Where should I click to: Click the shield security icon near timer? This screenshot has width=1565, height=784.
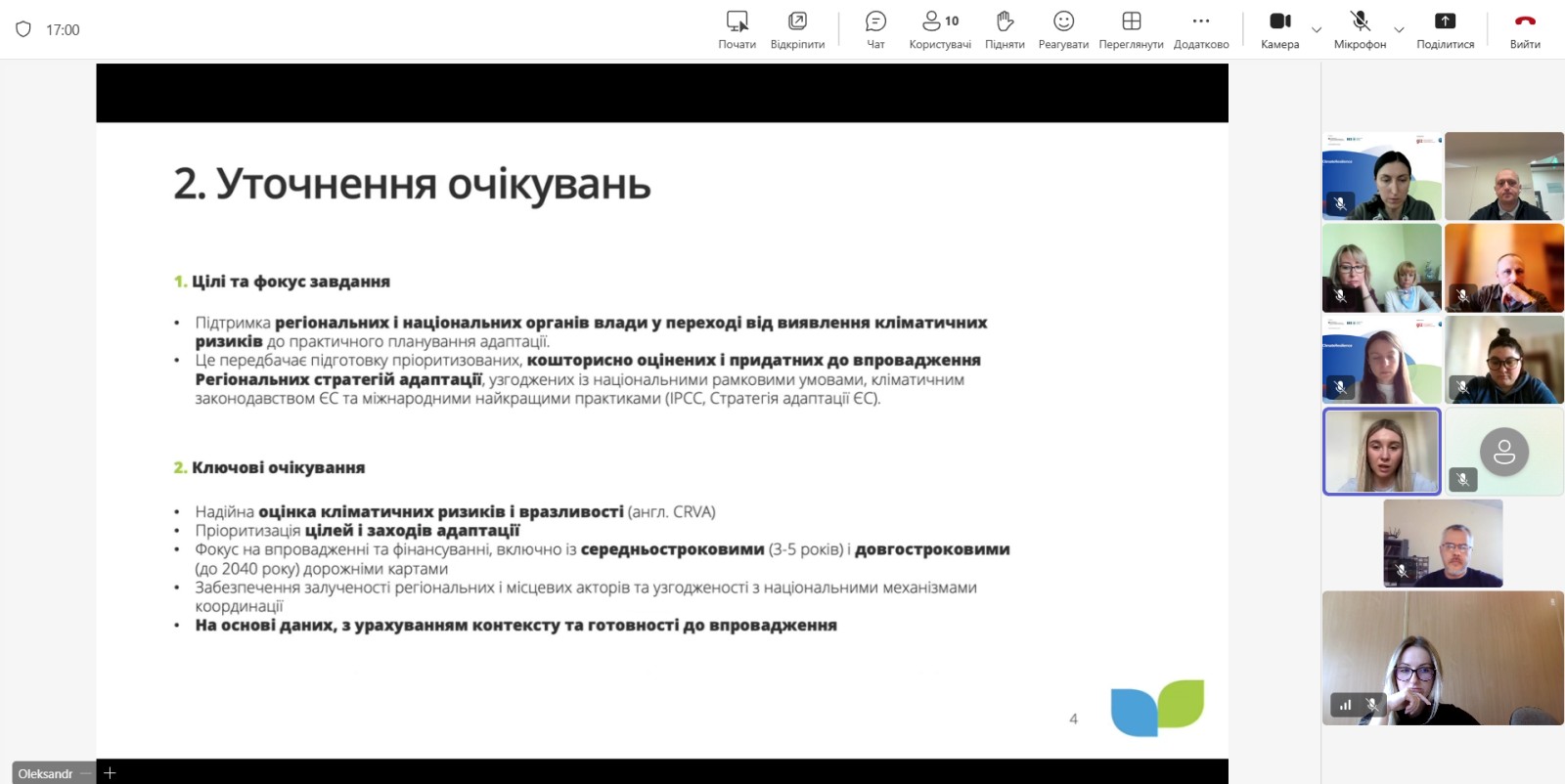click(23, 29)
